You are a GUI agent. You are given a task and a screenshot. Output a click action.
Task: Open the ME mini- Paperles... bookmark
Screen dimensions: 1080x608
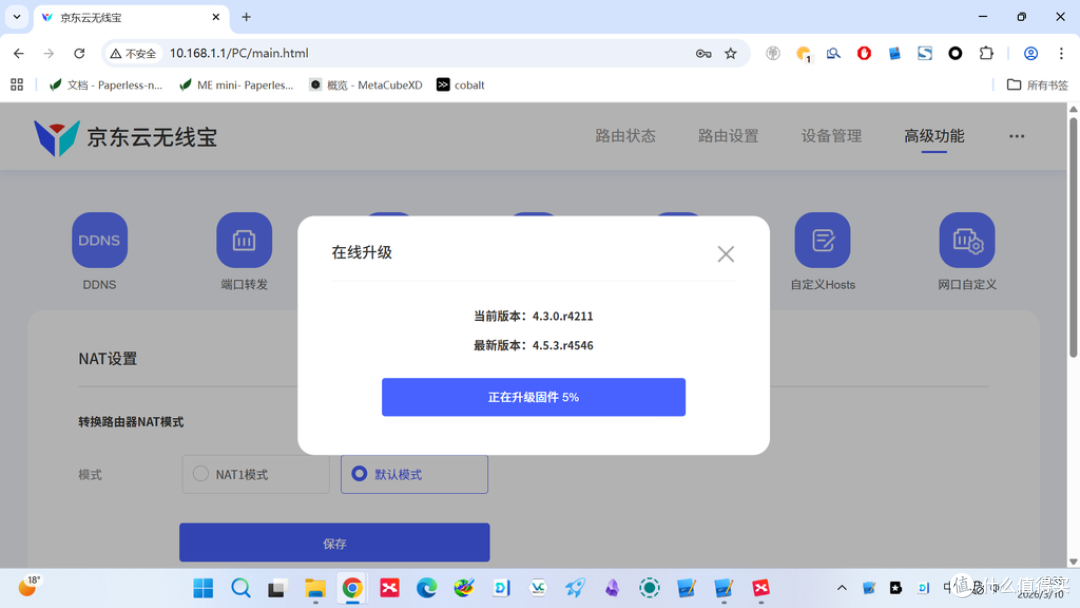point(236,85)
